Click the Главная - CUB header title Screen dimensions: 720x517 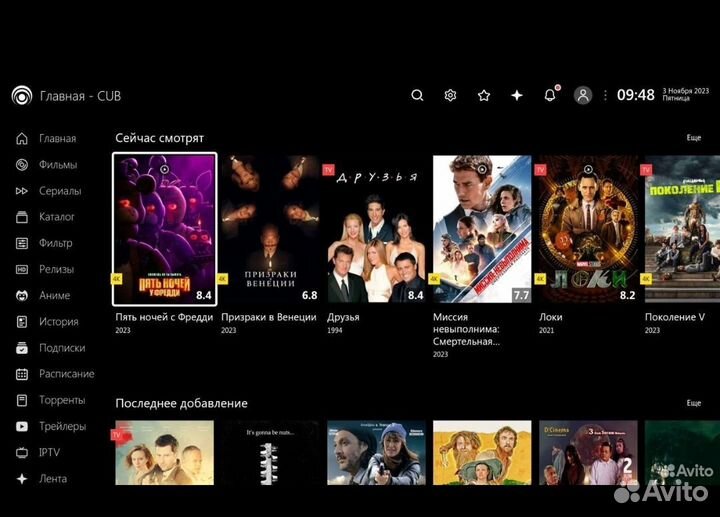(x=80, y=96)
